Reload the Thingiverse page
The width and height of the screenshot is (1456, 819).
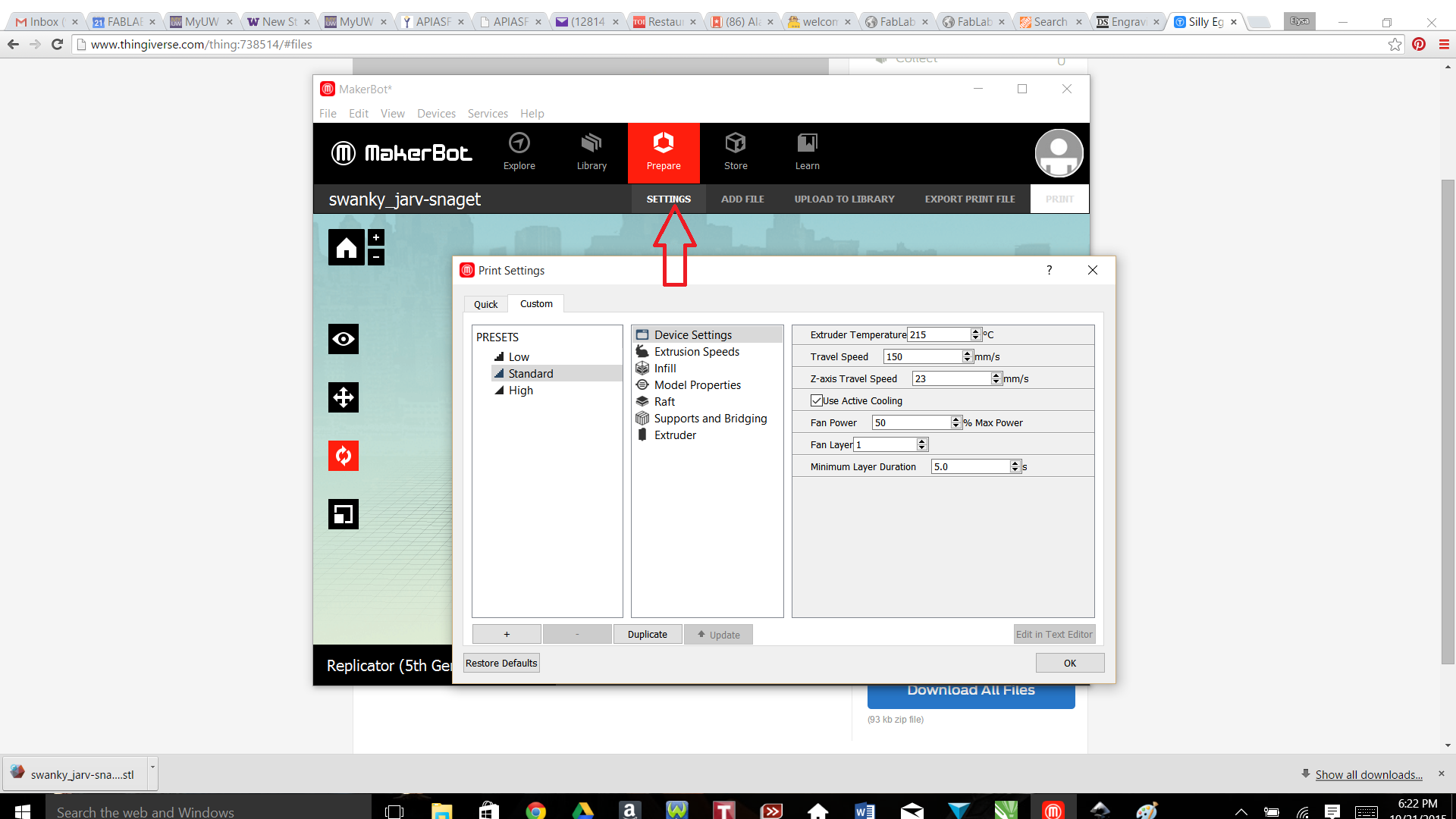coord(57,44)
